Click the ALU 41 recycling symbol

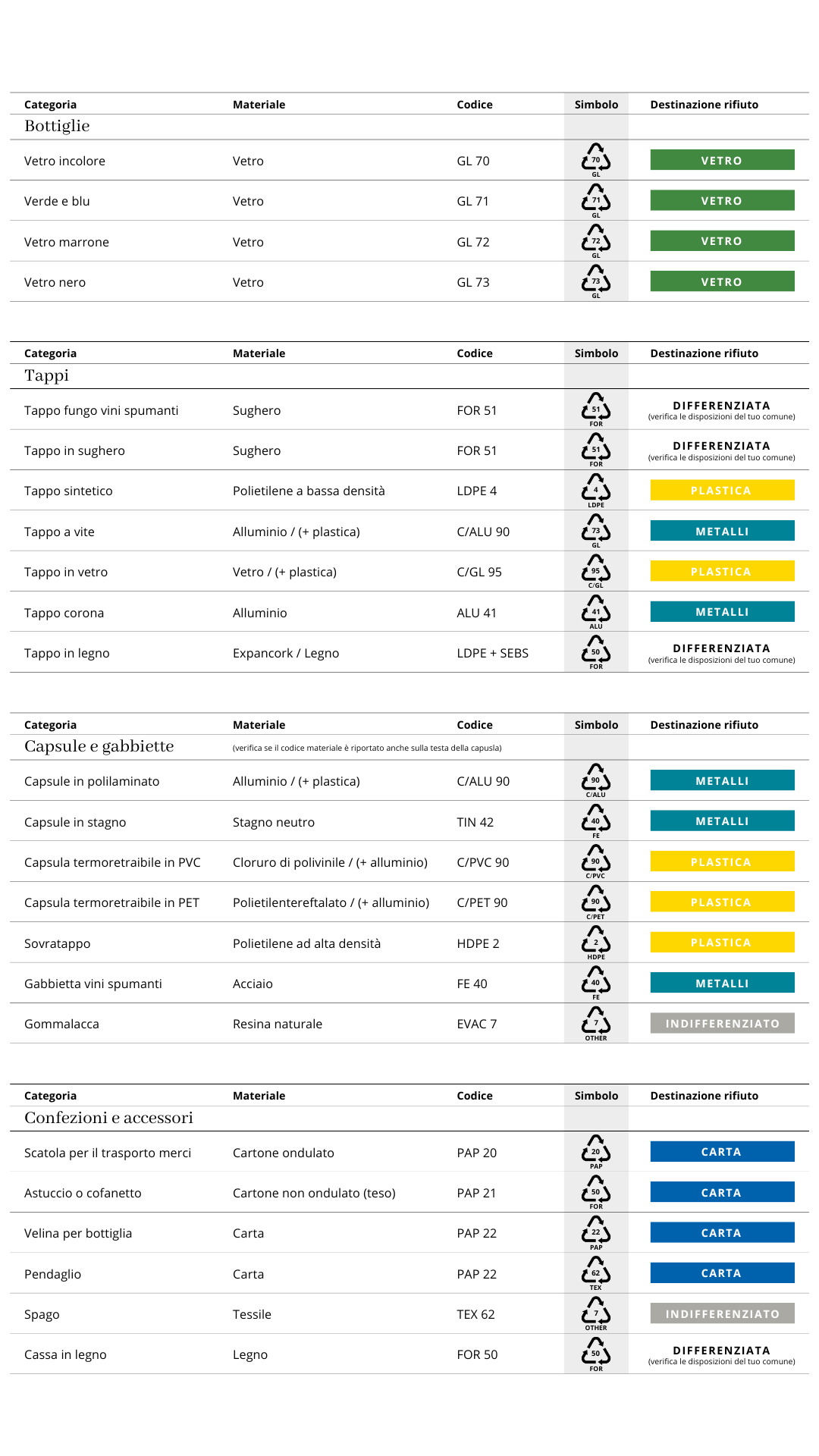tap(596, 611)
